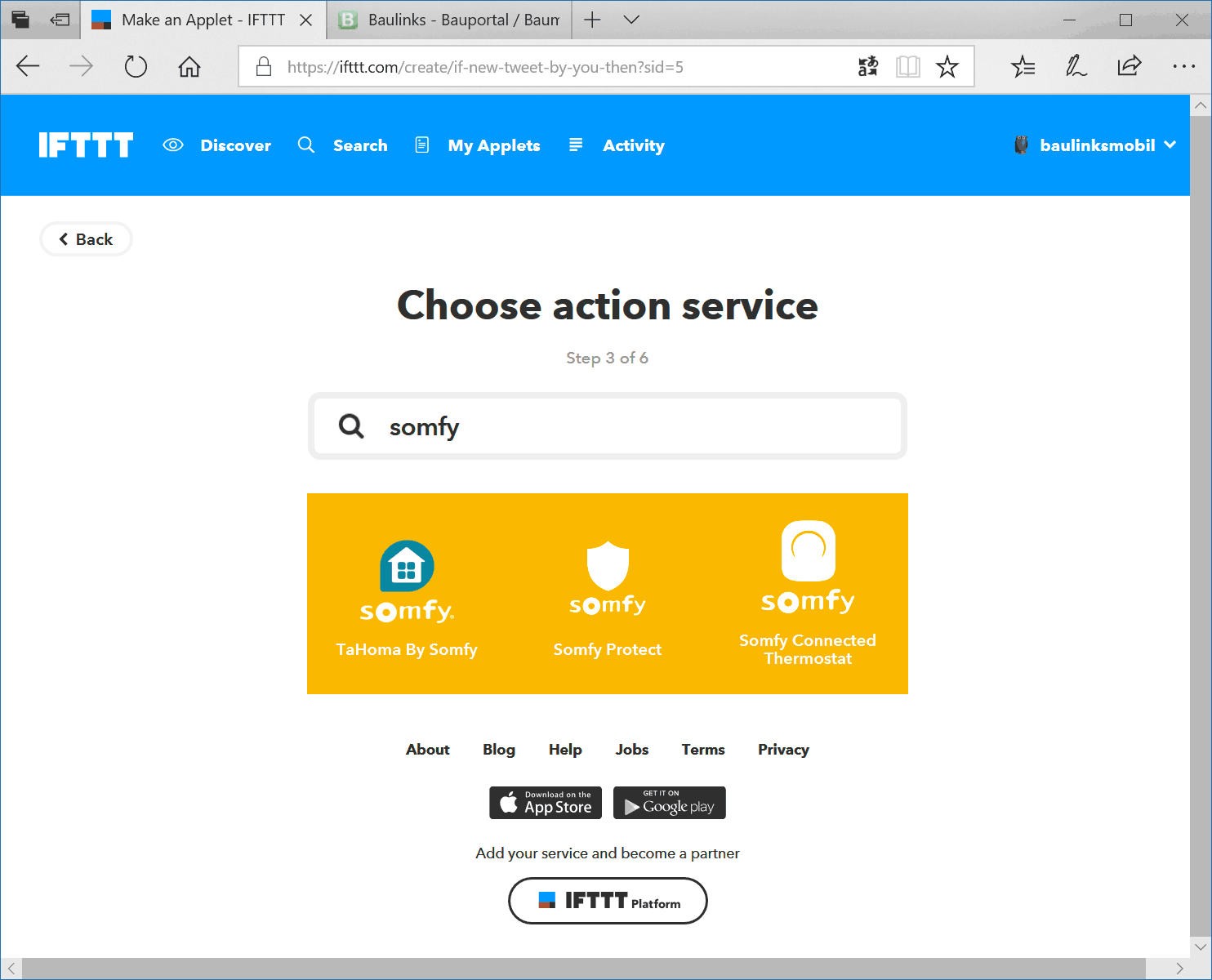
Task: Open the favorites hub icon
Action: pyautogui.click(x=1023, y=66)
